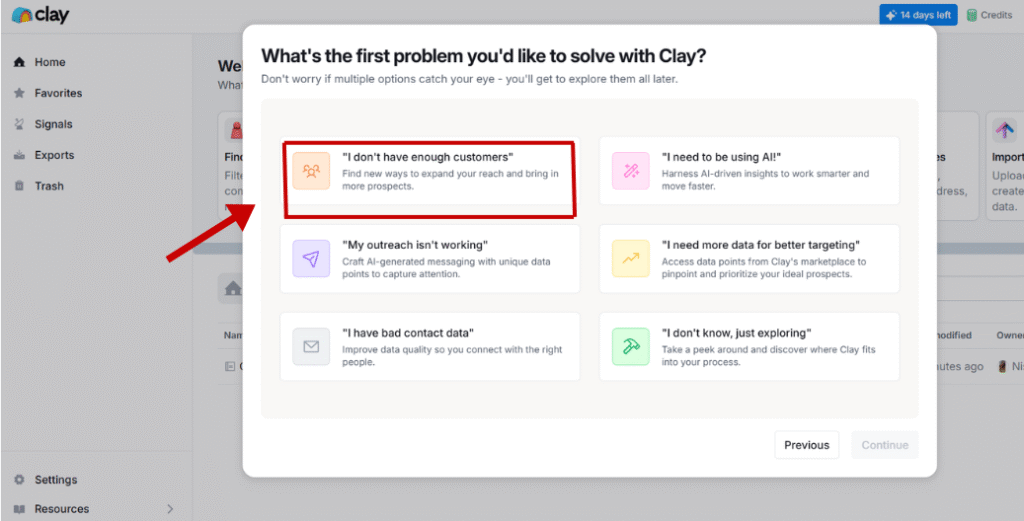Image resolution: width=1024 pixels, height=521 pixels.
Task: Click the people icon for not enough customers
Action: coord(311,171)
